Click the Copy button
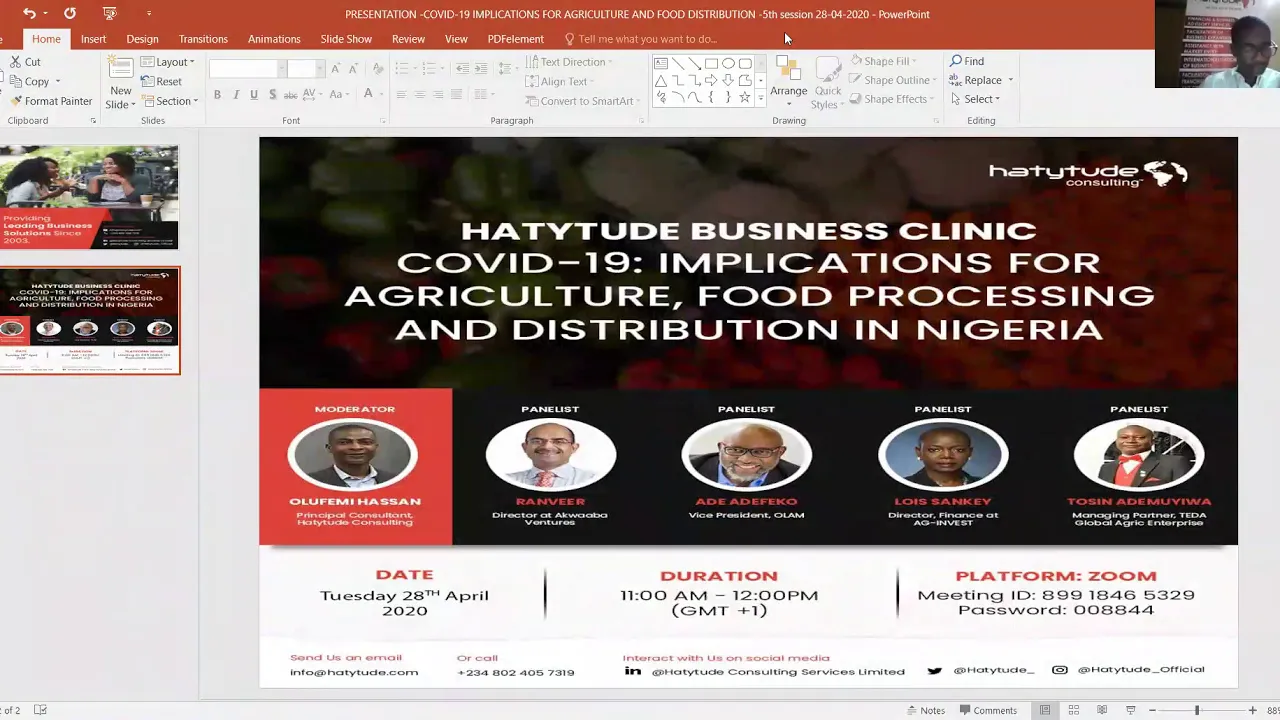The width and height of the screenshot is (1280, 720). pos(30,82)
